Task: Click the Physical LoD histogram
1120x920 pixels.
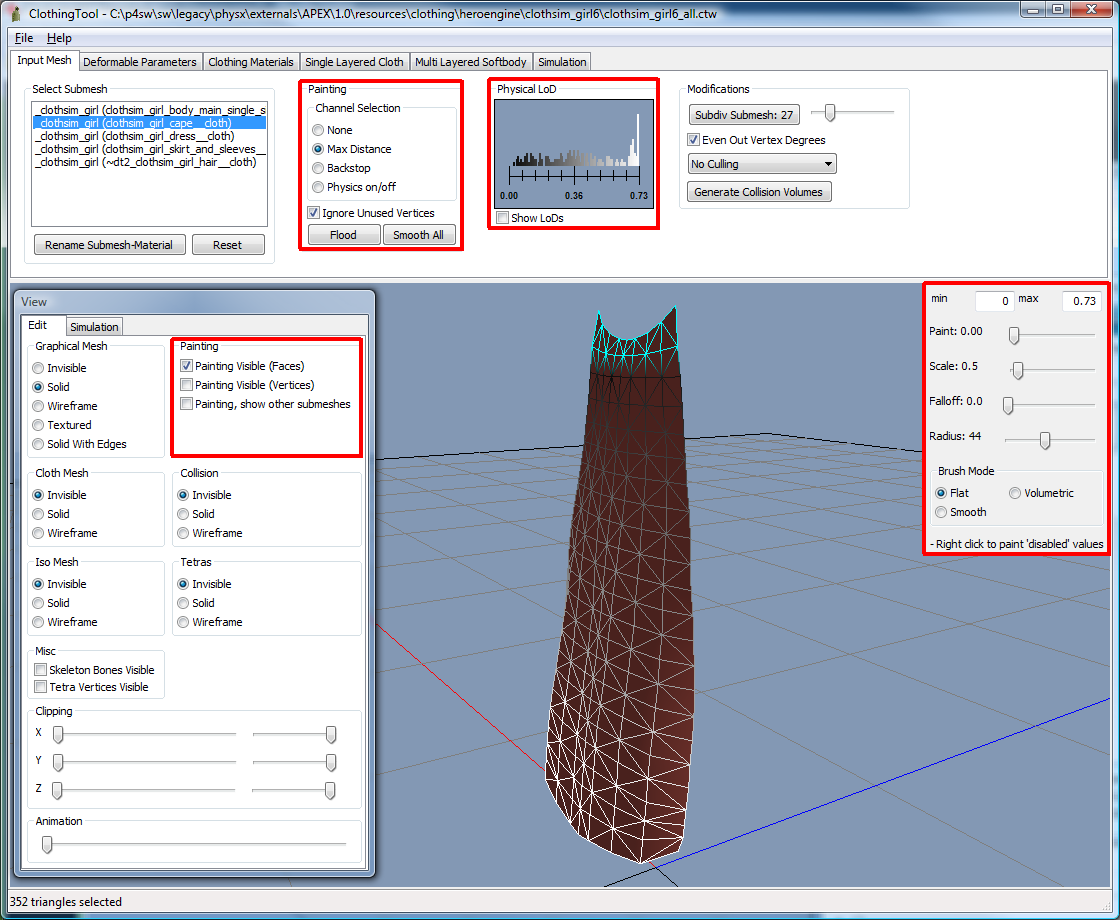Action: pos(574,154)
